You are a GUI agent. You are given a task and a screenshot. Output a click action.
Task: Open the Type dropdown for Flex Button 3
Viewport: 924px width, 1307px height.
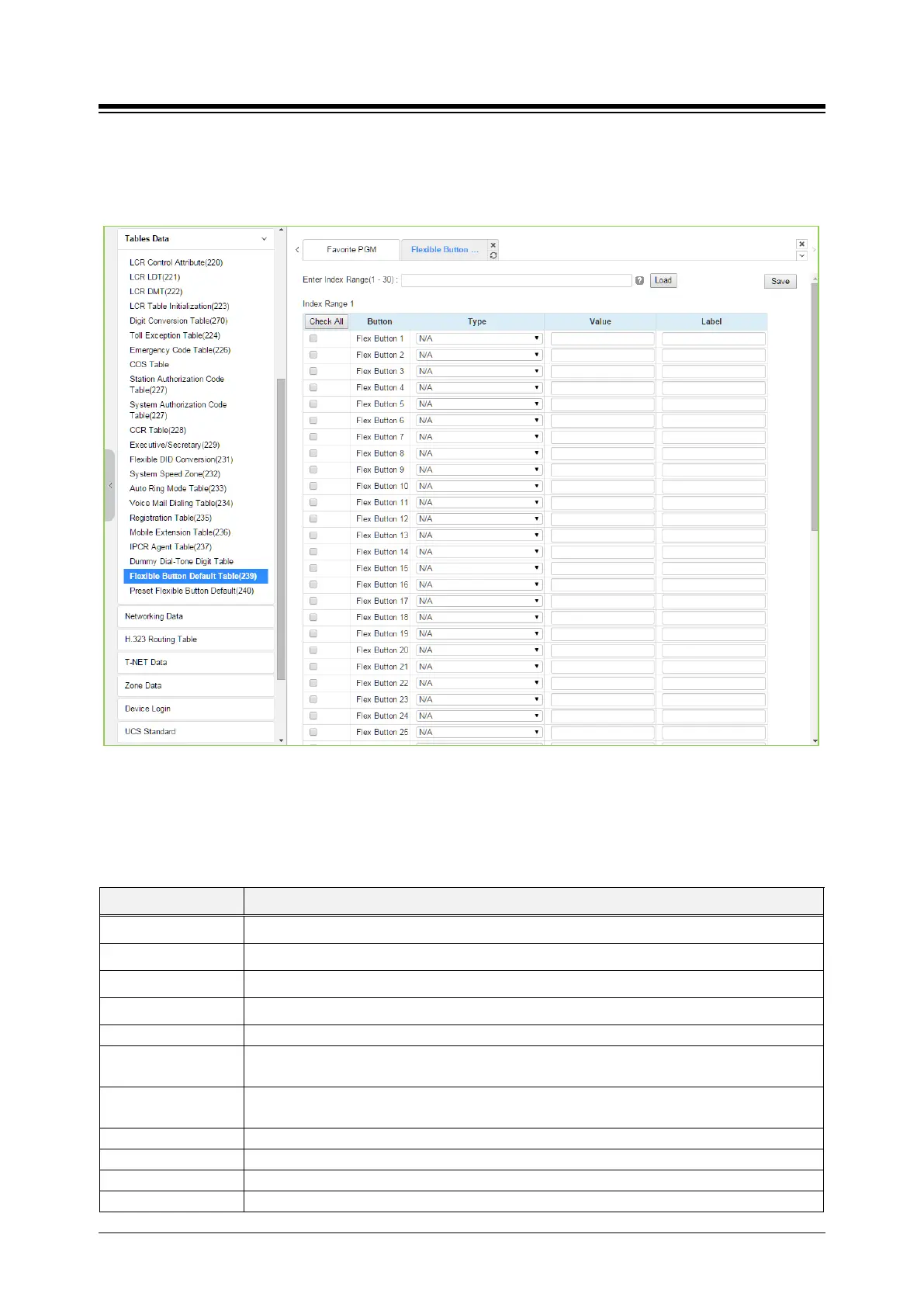(x=479, y=371)
